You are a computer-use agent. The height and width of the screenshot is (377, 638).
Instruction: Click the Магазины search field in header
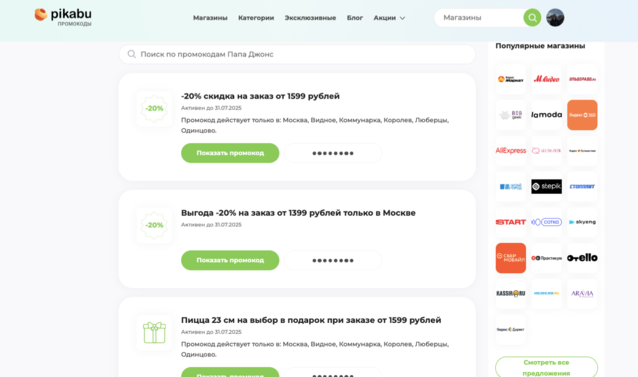click(x=479, y=18)
